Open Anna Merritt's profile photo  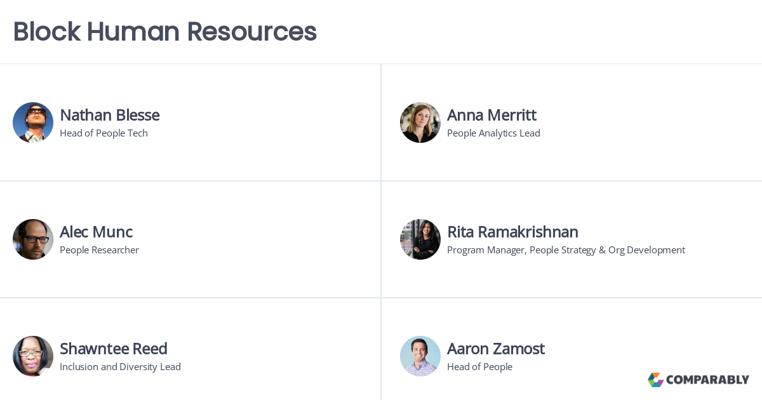click(420, 122)
